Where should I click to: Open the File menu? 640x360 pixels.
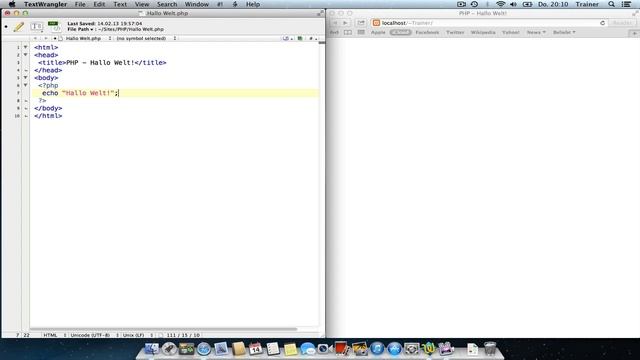pos(80,4)
